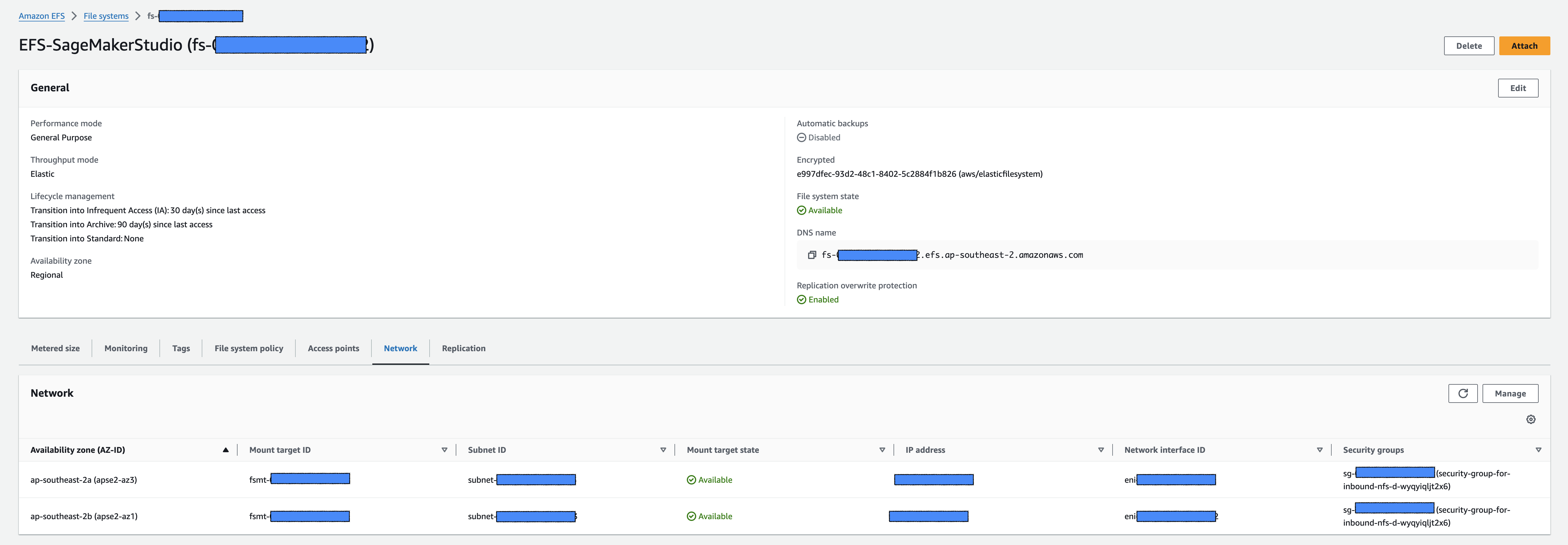Select the ap-southeast-2a mount target row
This screenshot has width=1568, height=545.
[83, 480]
